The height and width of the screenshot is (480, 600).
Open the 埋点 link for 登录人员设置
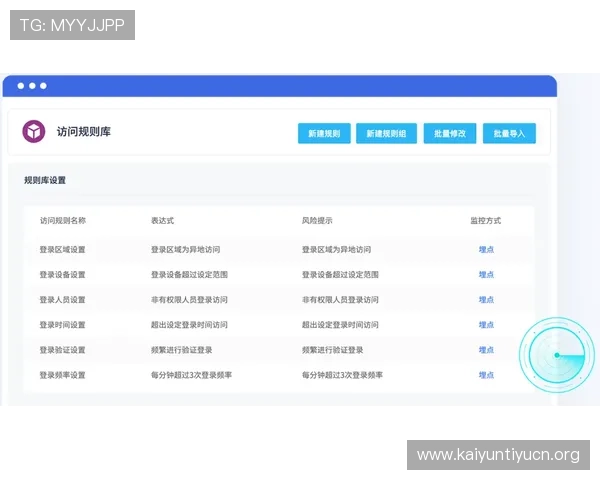tap(486, 300)
